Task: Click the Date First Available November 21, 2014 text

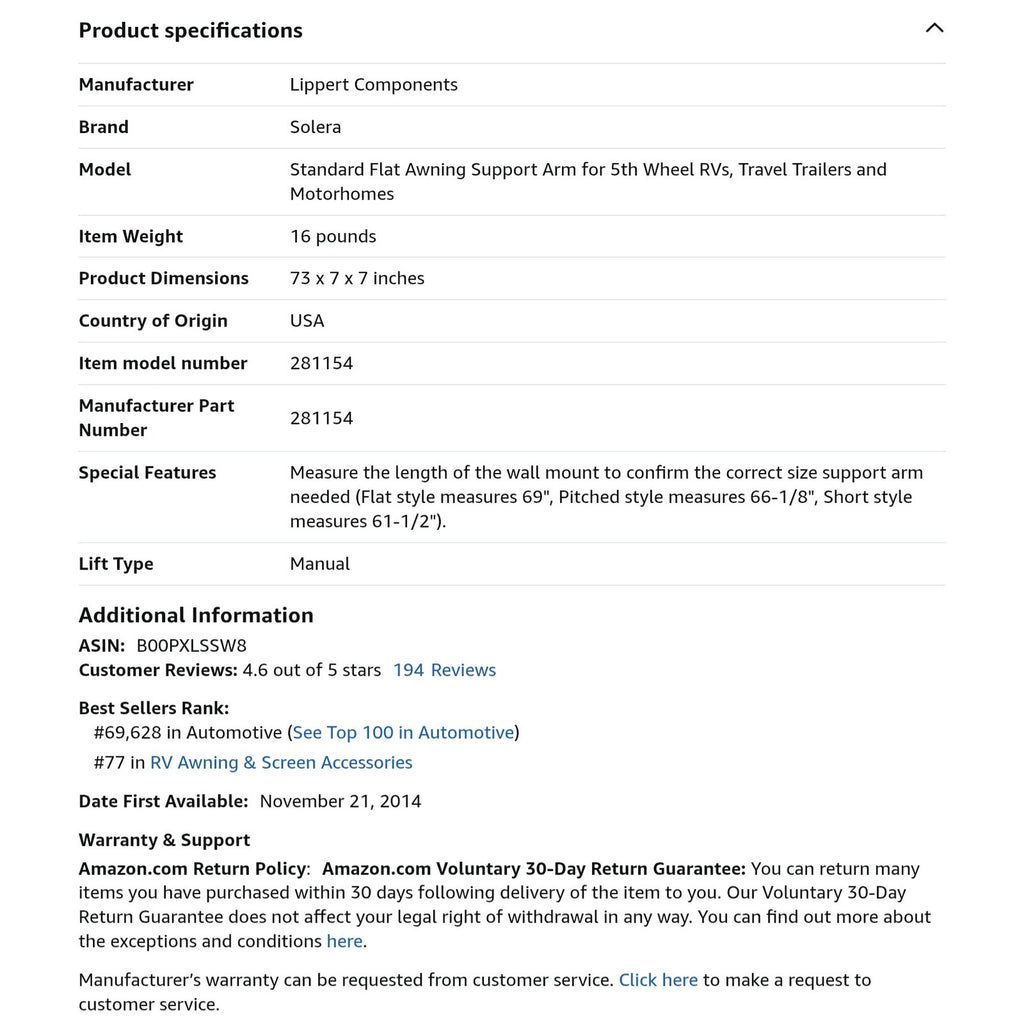Action: click(340, 801)
